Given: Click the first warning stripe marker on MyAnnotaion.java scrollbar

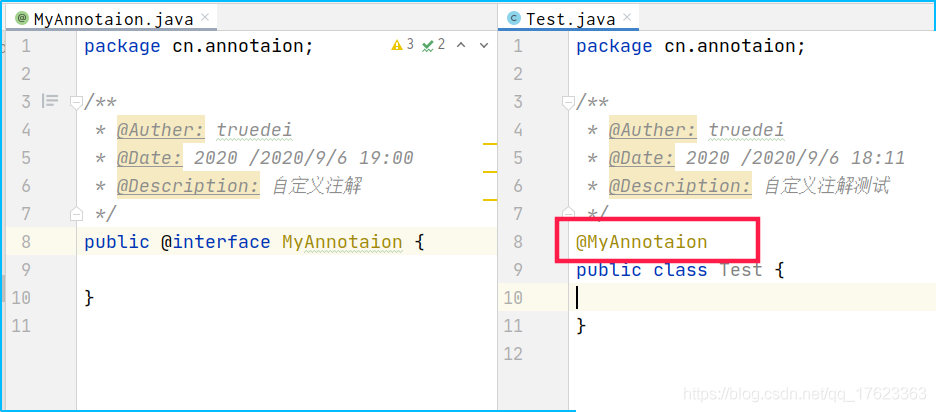Looking at the screenshot, I should (489, 144).
